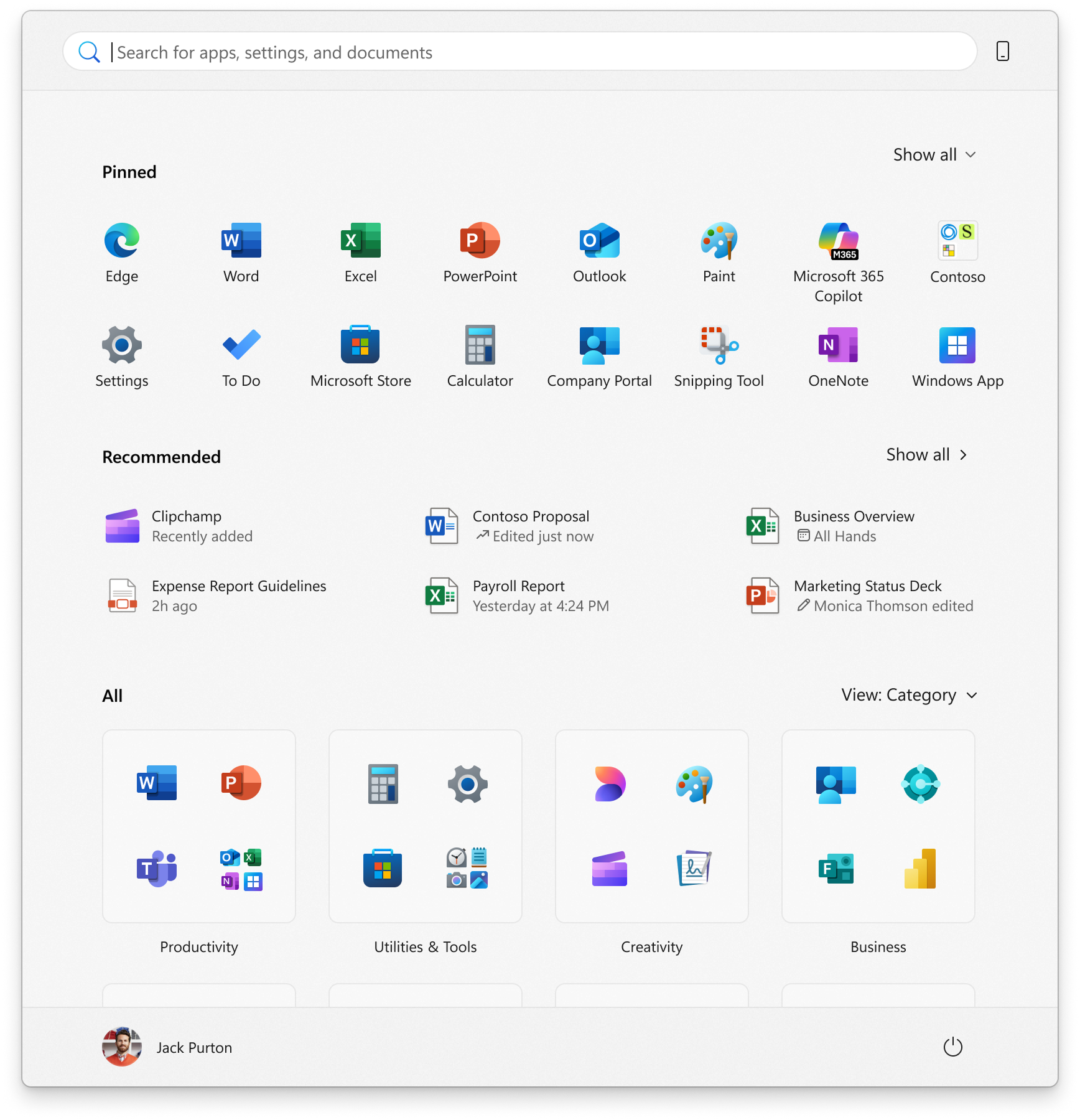Viewport: 1080px width, 1120px height.
Task: Open the View: Category dropdown
Action: [910, 695]
